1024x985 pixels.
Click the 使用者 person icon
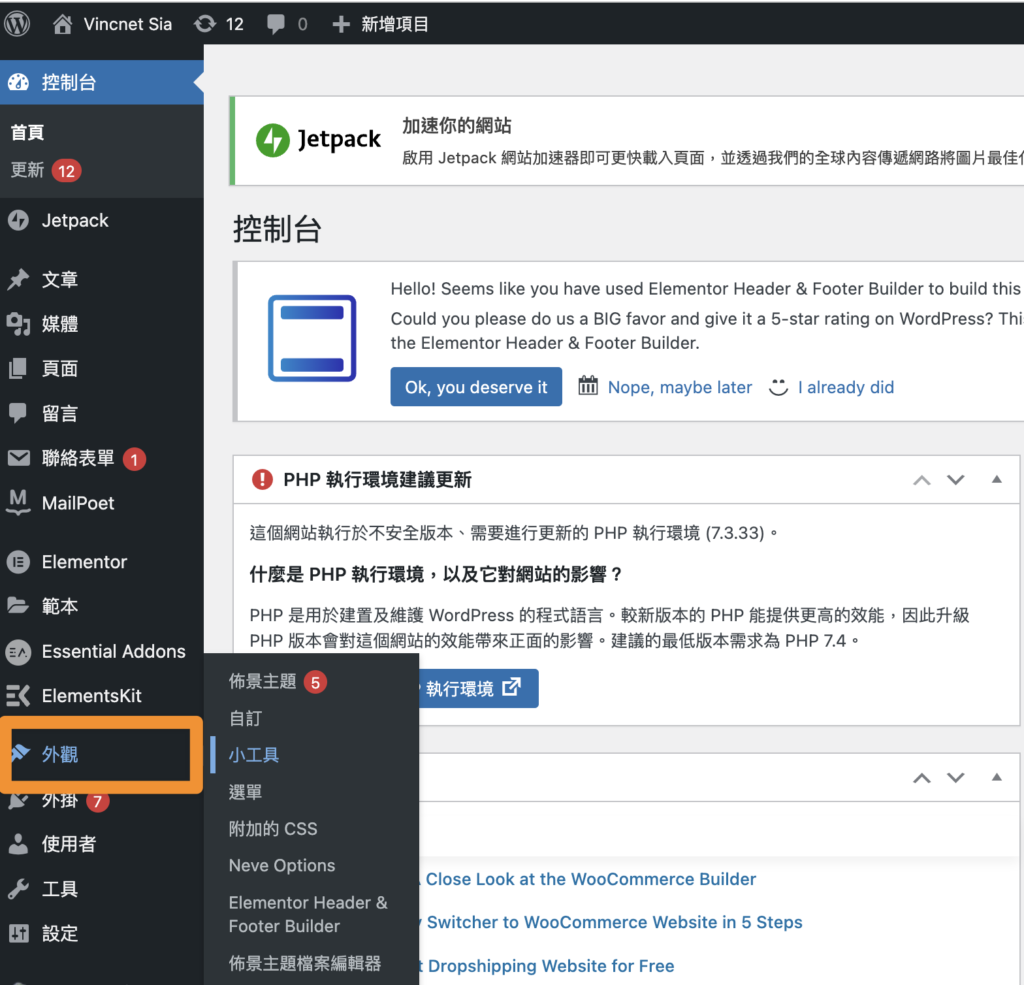(x=18, y=844)
